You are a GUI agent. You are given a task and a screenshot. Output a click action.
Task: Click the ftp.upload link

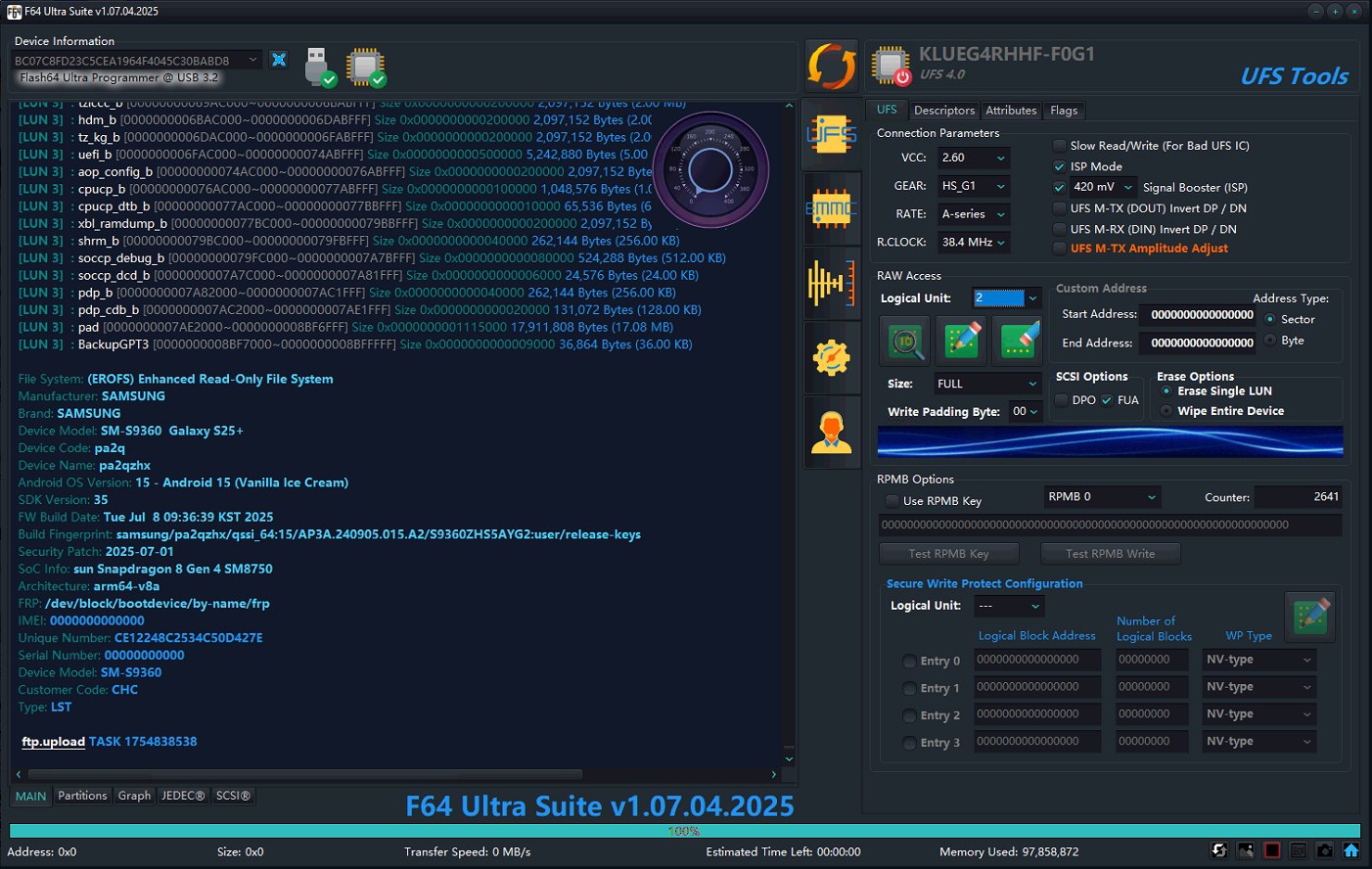(54, 742)
